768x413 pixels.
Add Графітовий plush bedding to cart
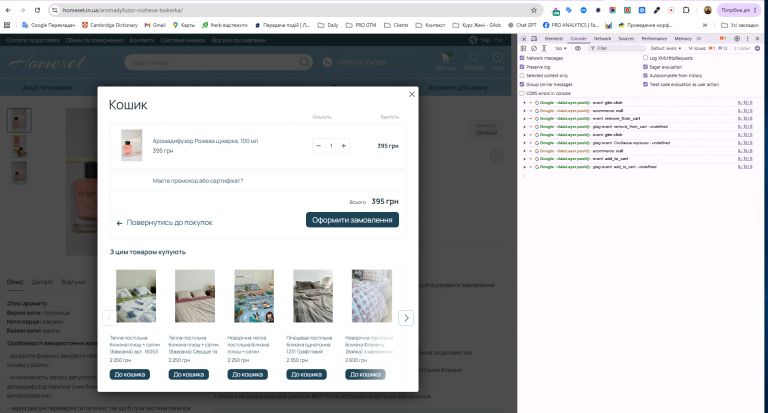(307, 374)
